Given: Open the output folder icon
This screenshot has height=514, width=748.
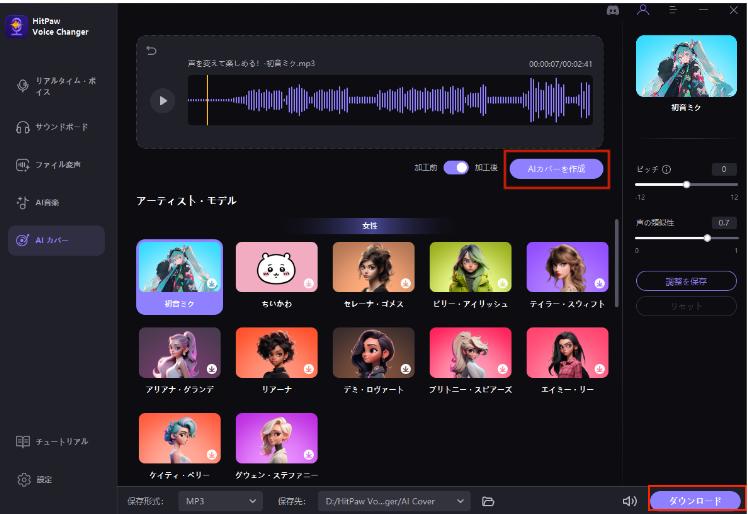Looking at the screenshot, I should (x=488, y=501).
